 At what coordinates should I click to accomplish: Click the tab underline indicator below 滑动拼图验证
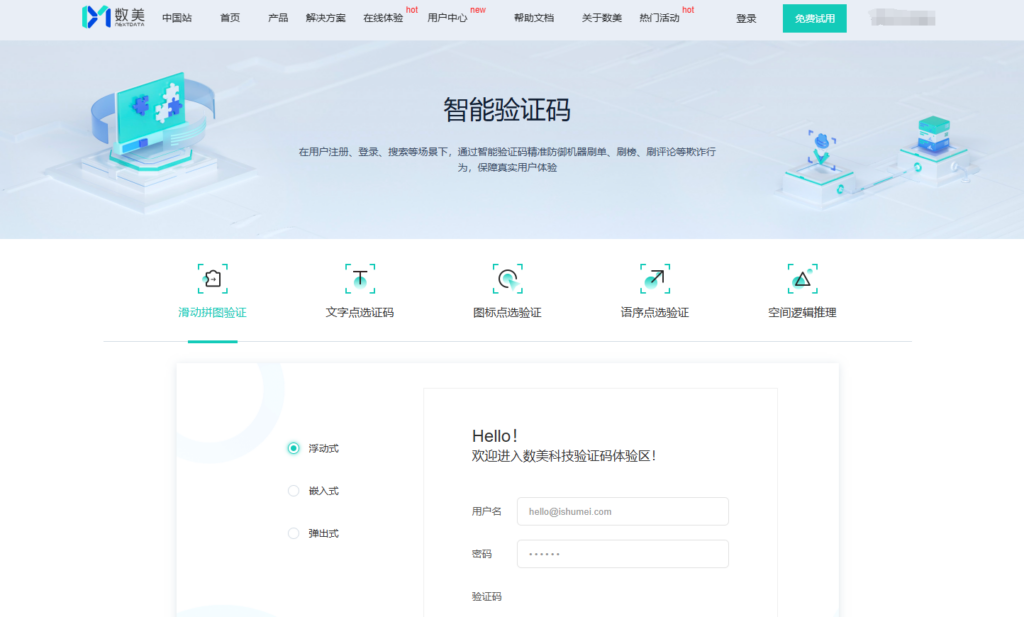pos(212,341)
